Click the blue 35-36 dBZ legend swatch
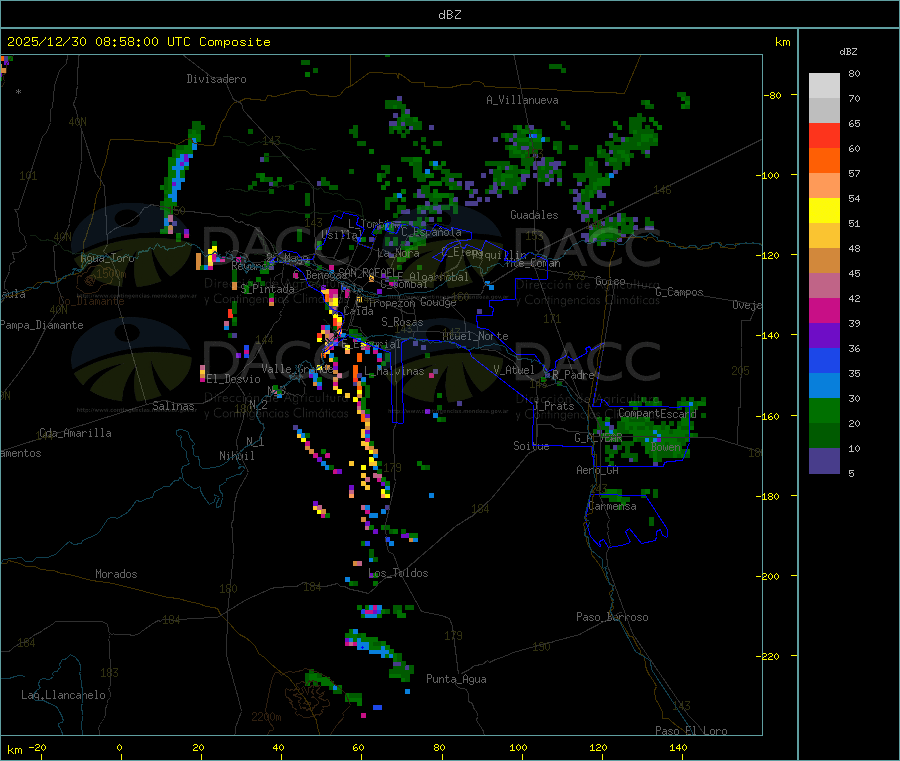The width and height of the screenshot is (900, 761). (x=824, y=360)
